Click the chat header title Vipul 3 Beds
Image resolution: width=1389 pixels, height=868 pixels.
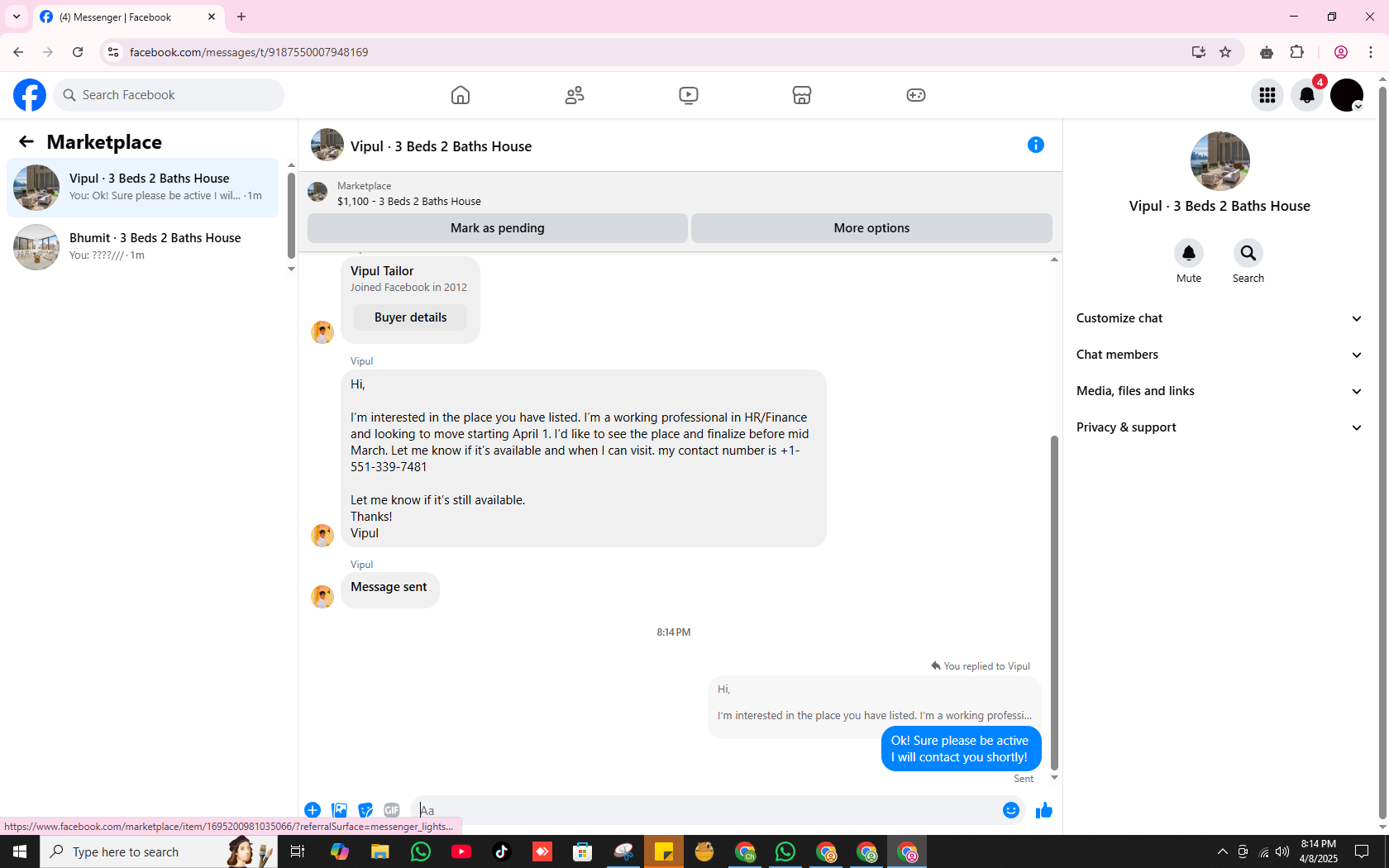[441, 146]
